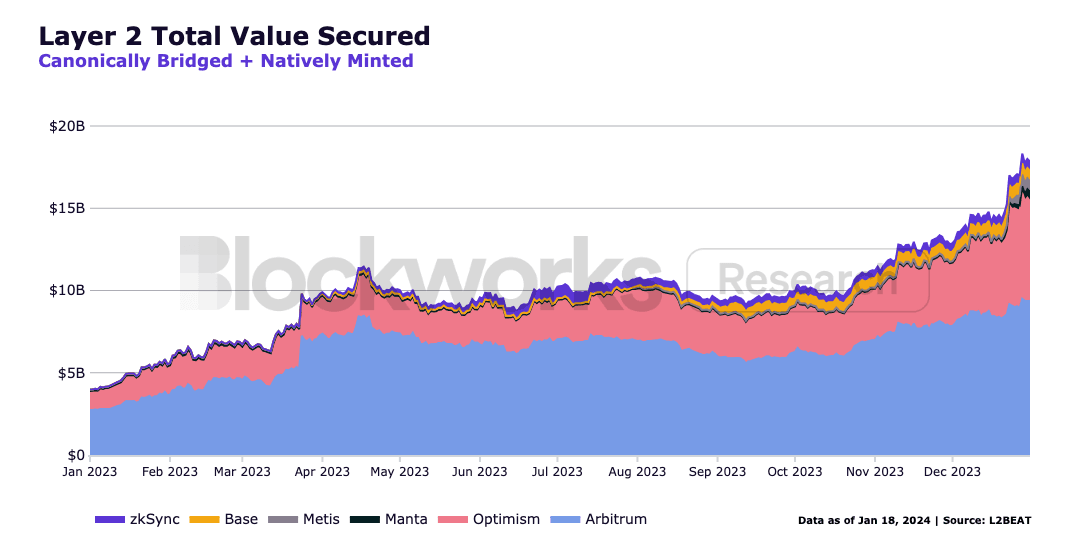Click the 'Canonically Bridged + Natively Minted' subtitle
The height and width of the screenshot is (545, 1090).
click(x=225, y=61)
